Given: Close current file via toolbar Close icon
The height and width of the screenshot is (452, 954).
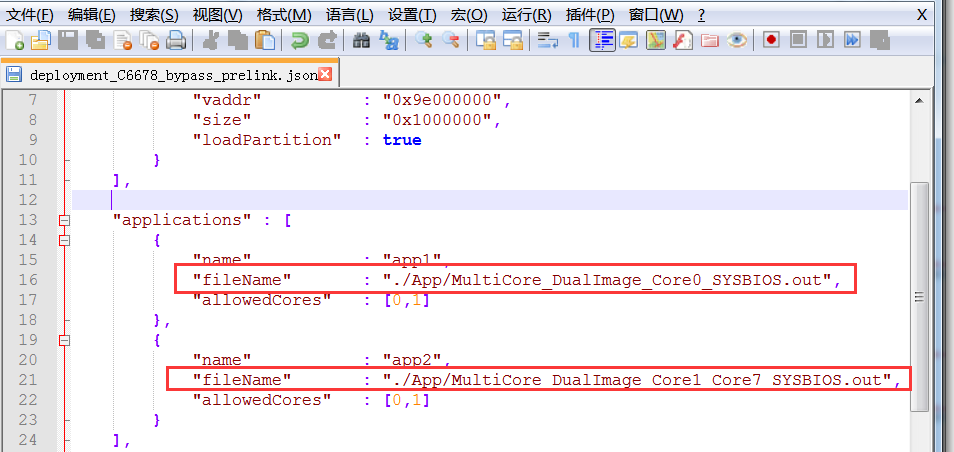Looking at the screenshot, I should pos(122,41).
